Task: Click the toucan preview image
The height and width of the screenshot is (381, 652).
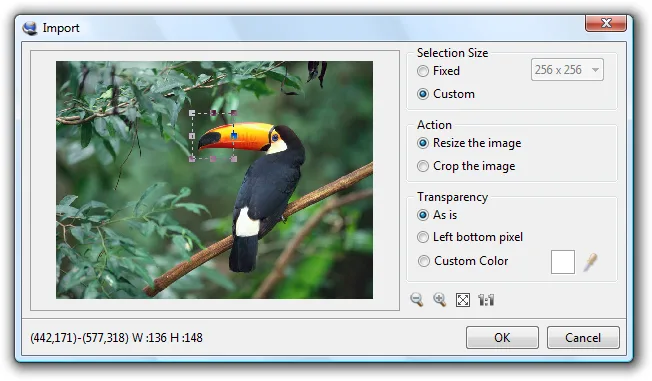Action: coord(215,180)
